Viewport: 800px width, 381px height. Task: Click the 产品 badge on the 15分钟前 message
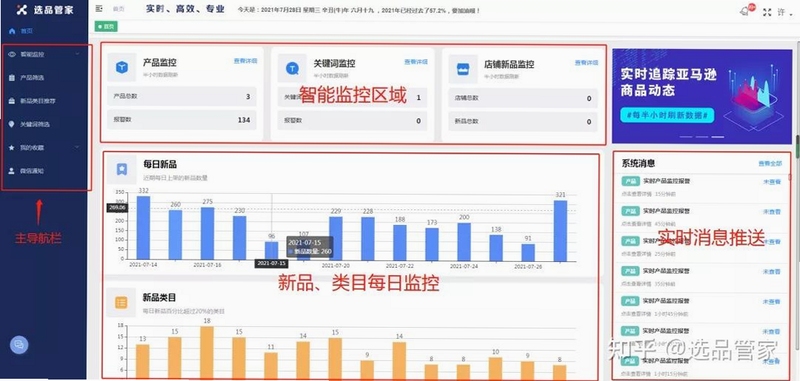coord(631,181)
